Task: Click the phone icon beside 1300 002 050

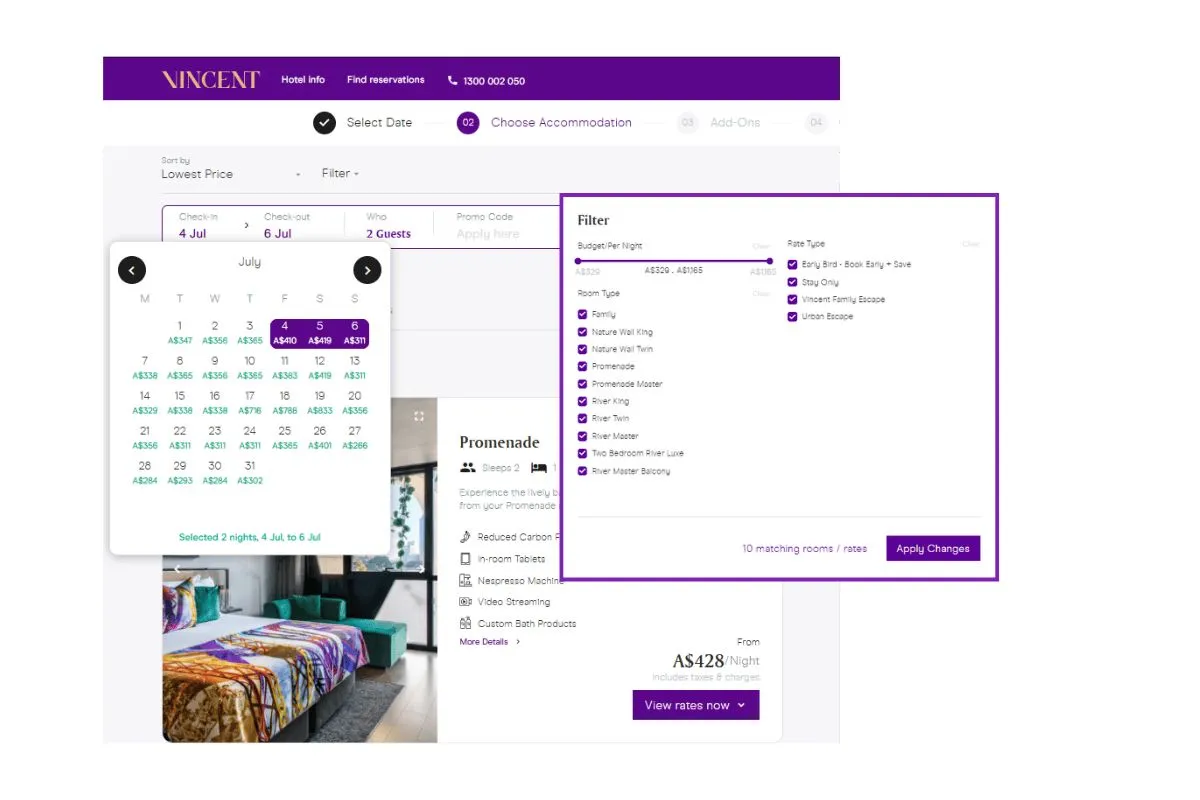Action: pyautogui.click(x=452, y=81)
